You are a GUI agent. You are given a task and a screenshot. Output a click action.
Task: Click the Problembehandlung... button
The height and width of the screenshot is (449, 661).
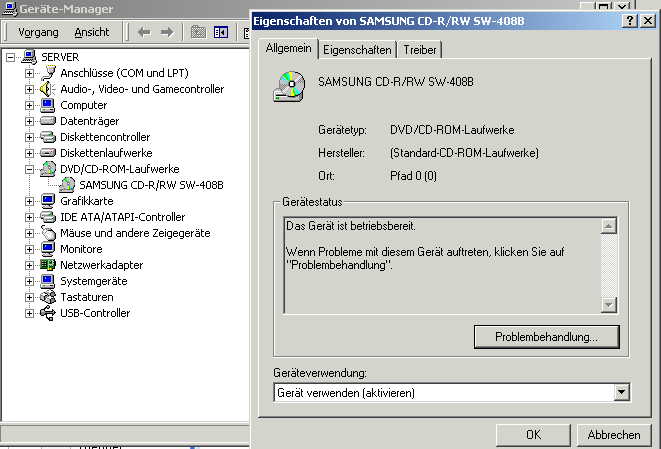coord(547,337)
